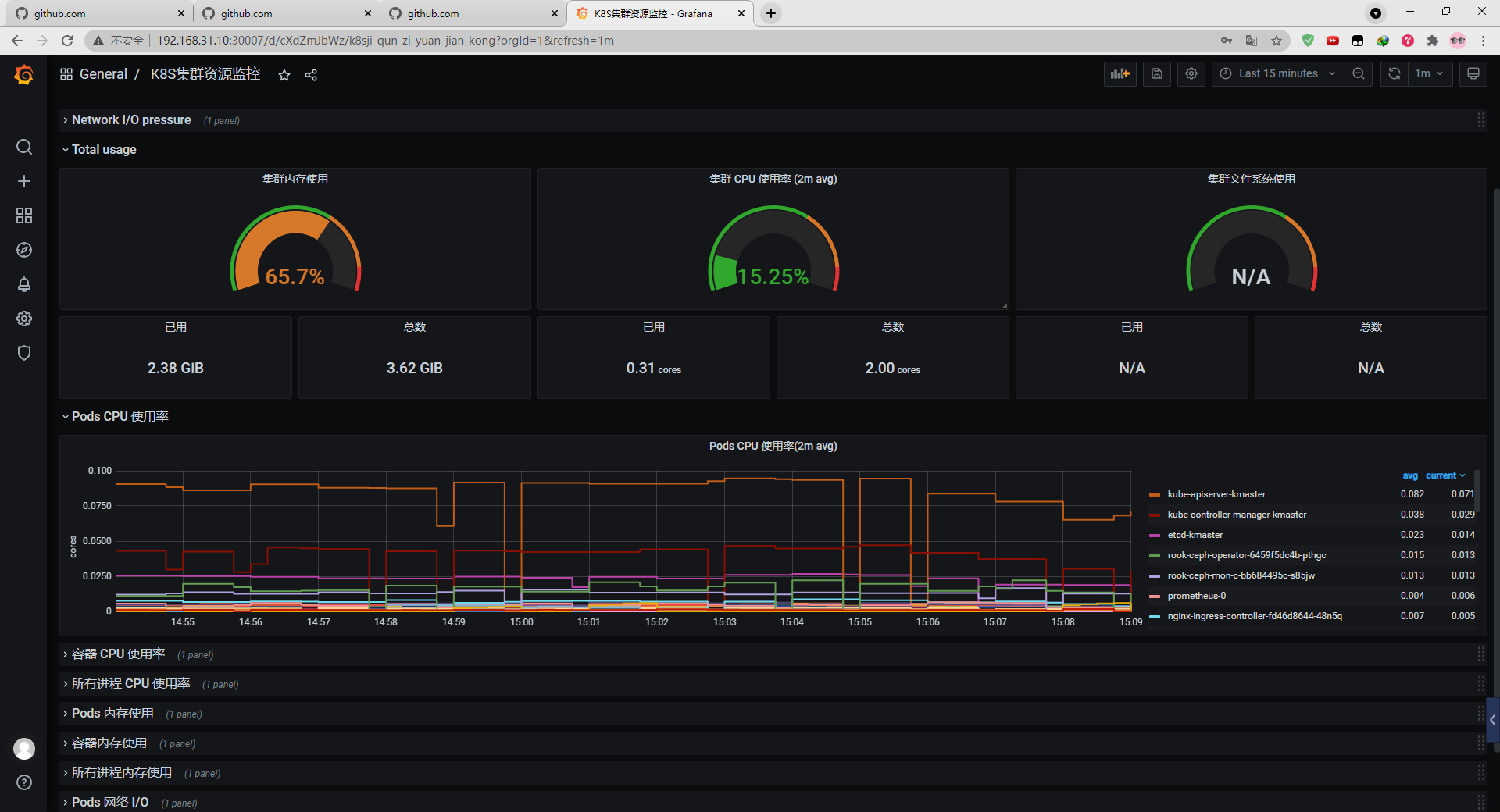Open the Last 15 minutes time picker
Image resolution: width=1500 pixels, height=812 pixels.
1279,73
